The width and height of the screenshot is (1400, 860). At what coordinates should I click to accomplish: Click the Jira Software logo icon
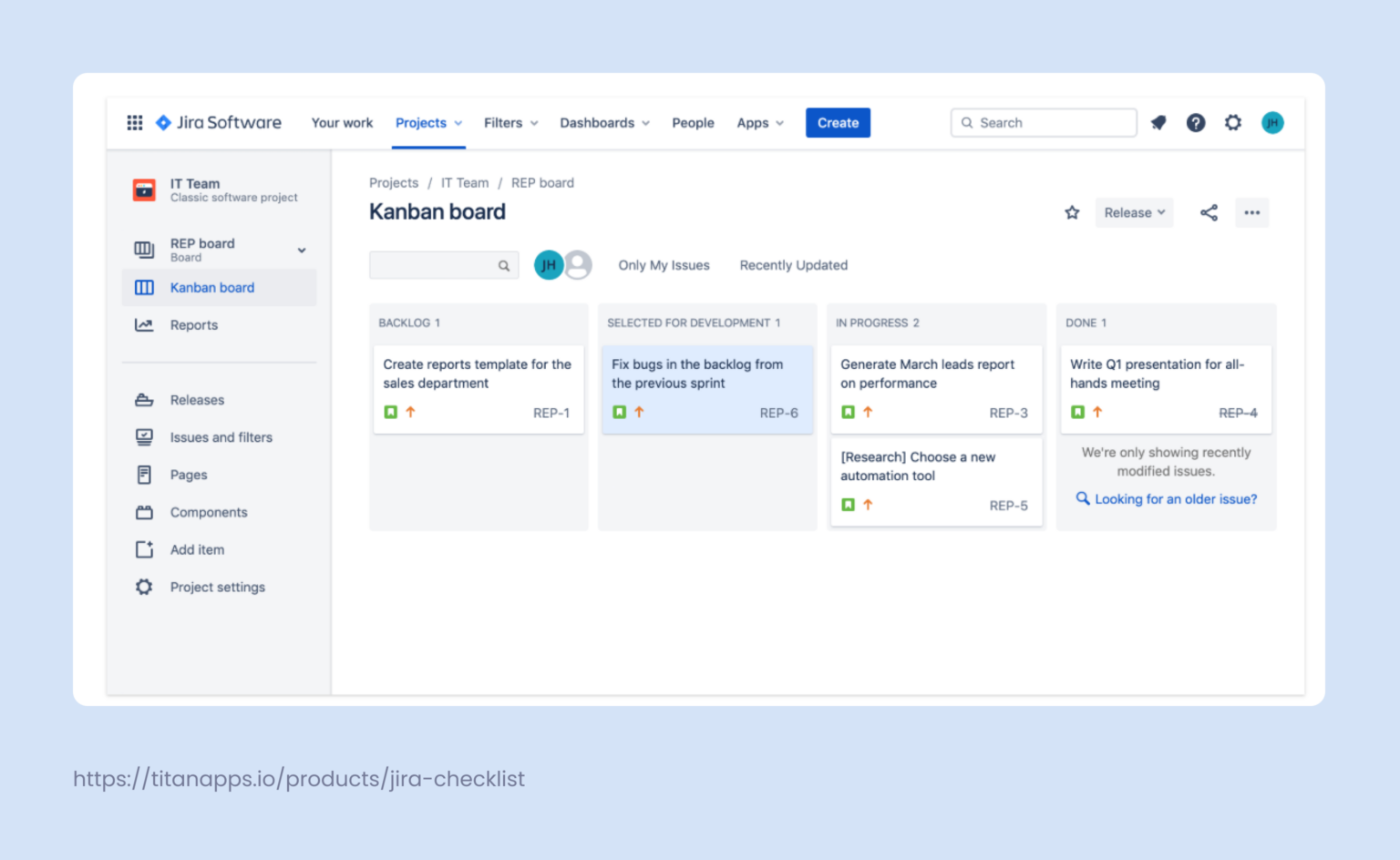coord(164,122)
